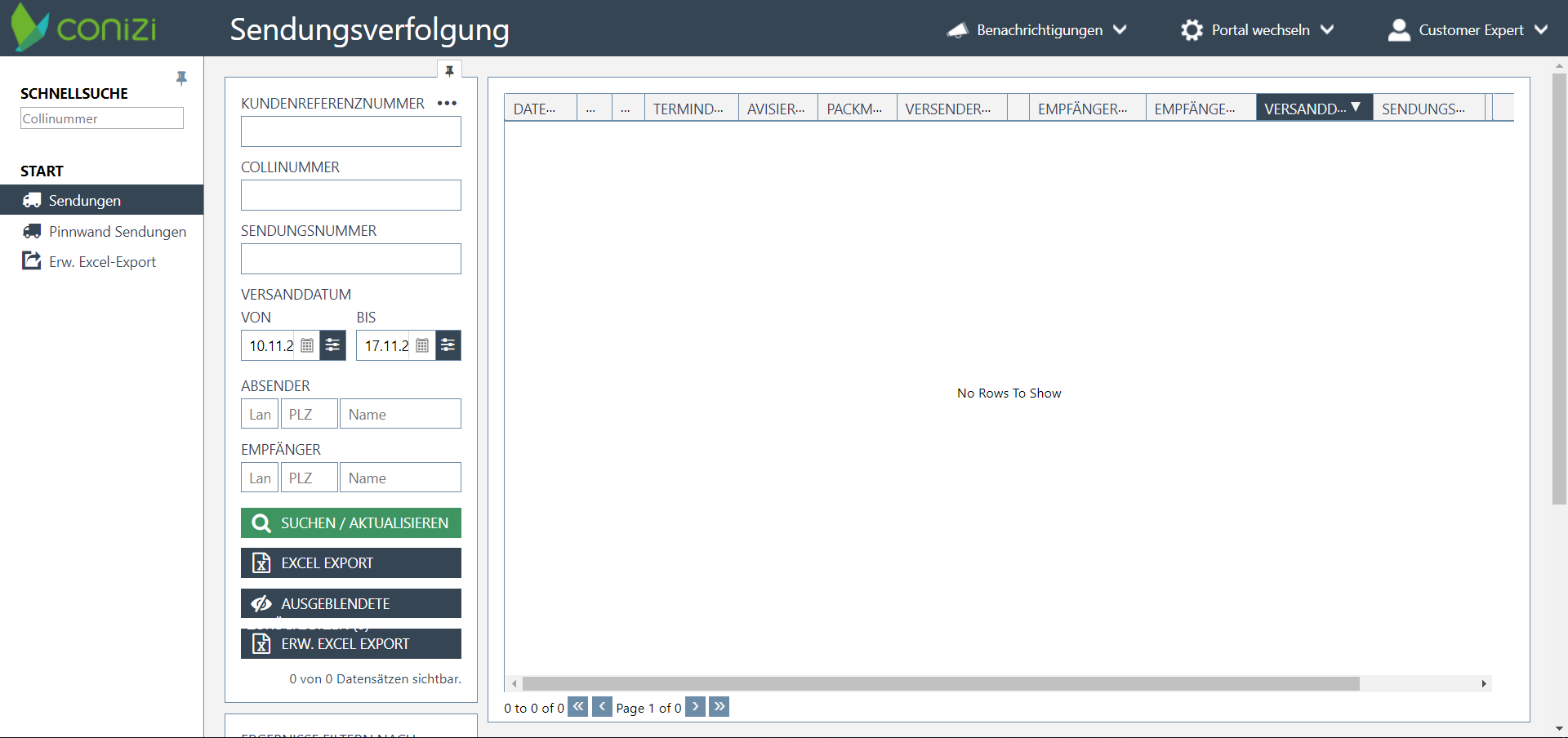Screen dimensions: 1568x738
Task: Show hidden items via Ausgeblendete button
Action: click(351, 603)
